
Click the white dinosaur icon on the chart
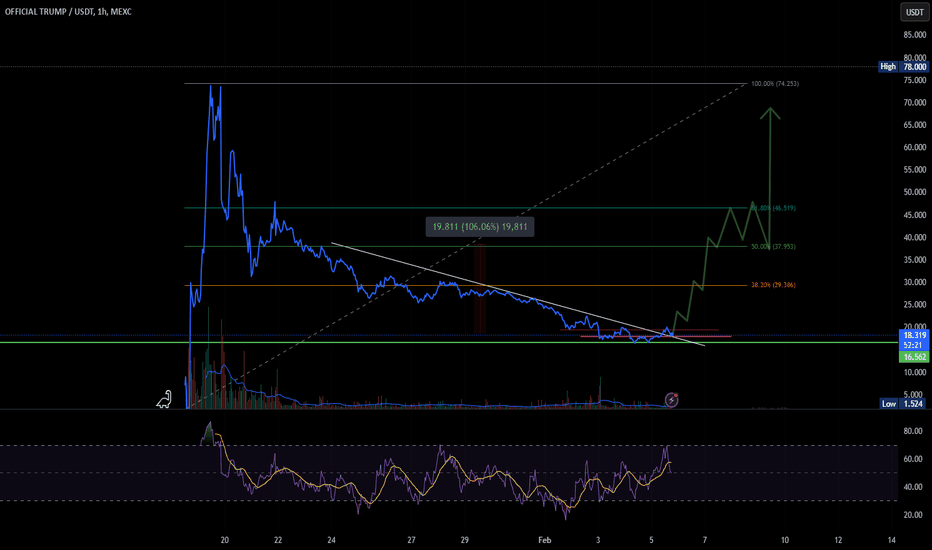(164, 400)
